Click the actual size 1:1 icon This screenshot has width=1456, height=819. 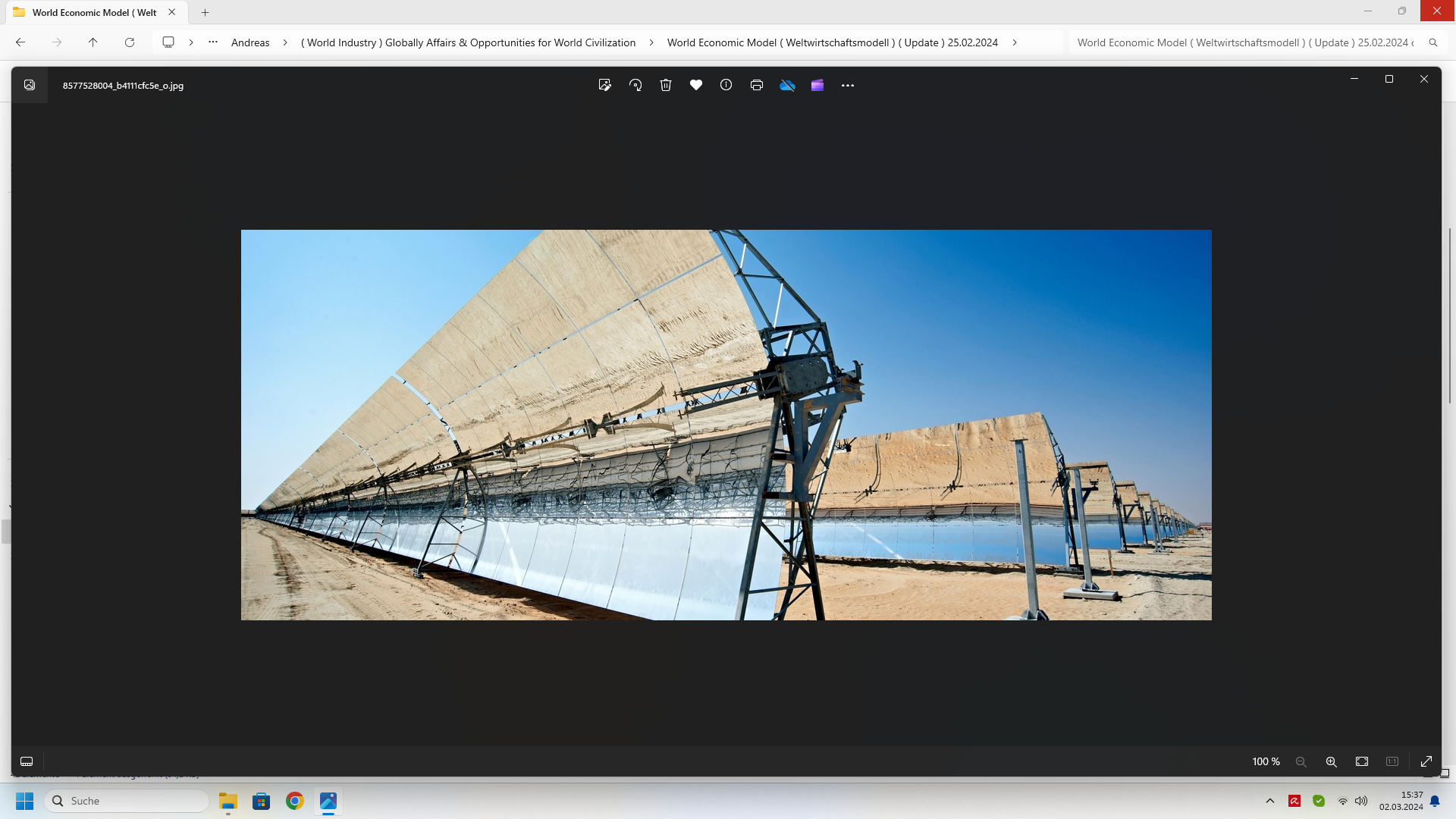point(1392,761)
